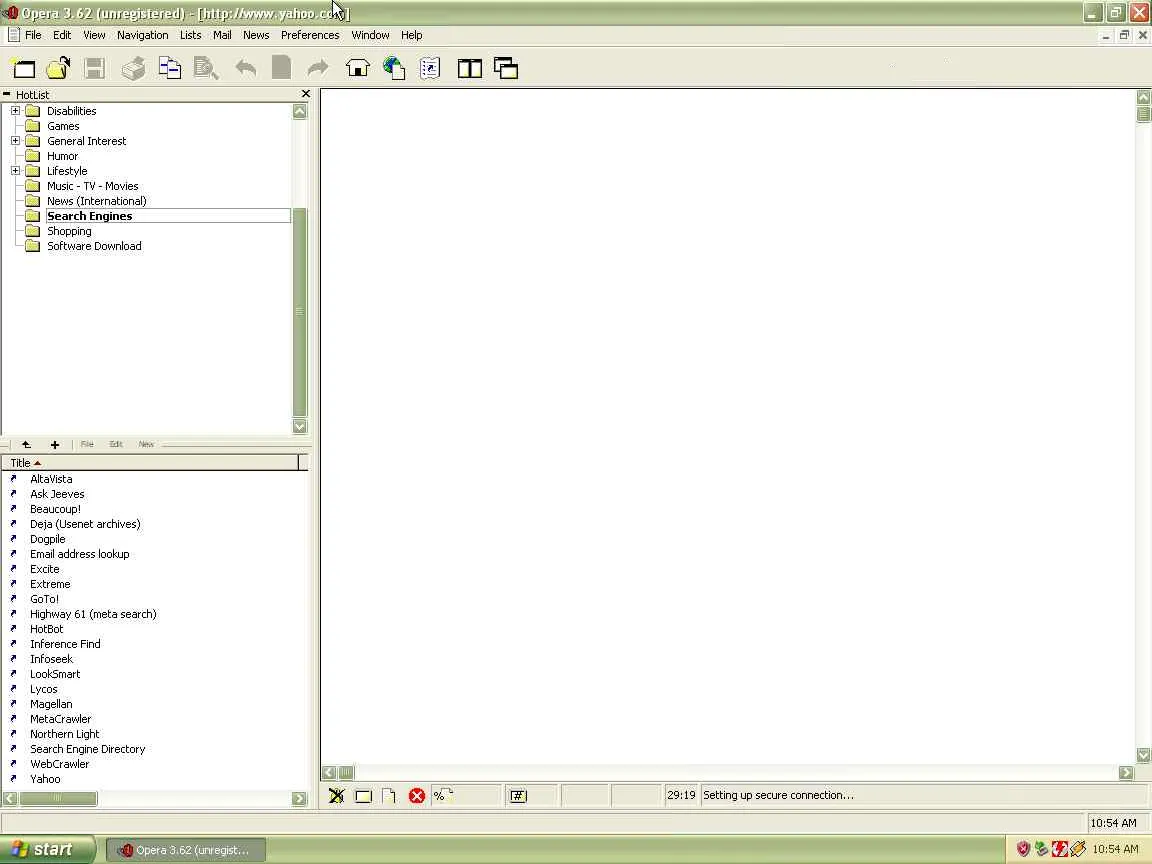Click the Copy documents icon
The width and height of the screenshot is (1152, 864).
170,68
